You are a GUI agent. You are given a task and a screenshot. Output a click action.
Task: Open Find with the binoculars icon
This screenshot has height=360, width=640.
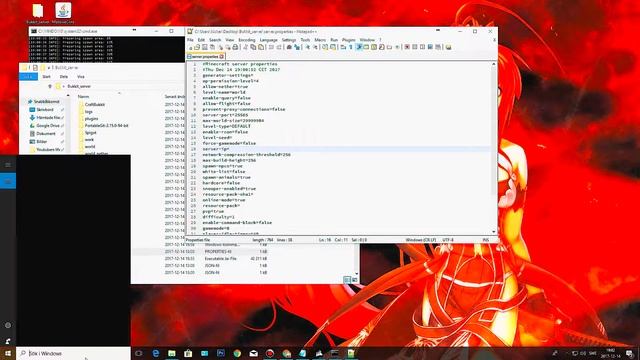[289, 47]
